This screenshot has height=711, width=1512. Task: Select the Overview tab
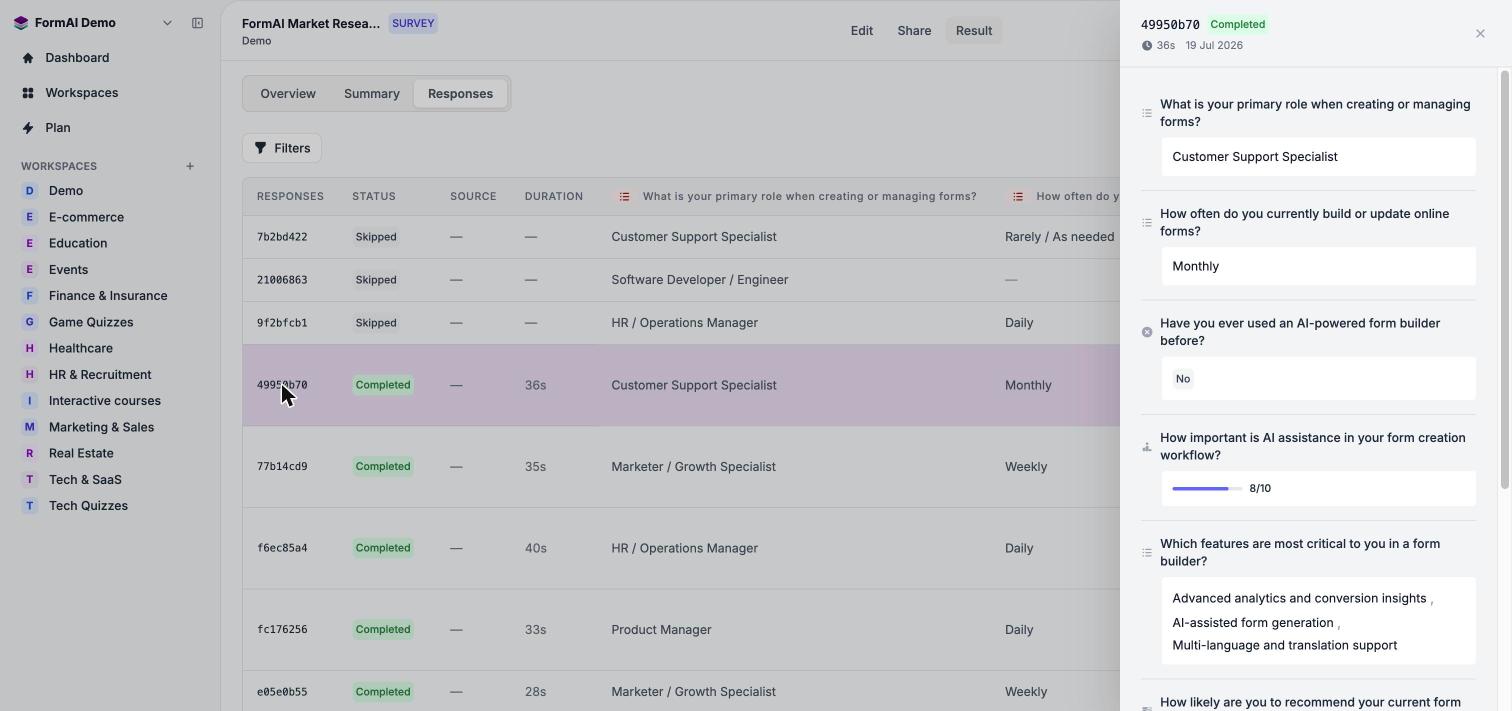coord(288,94)
